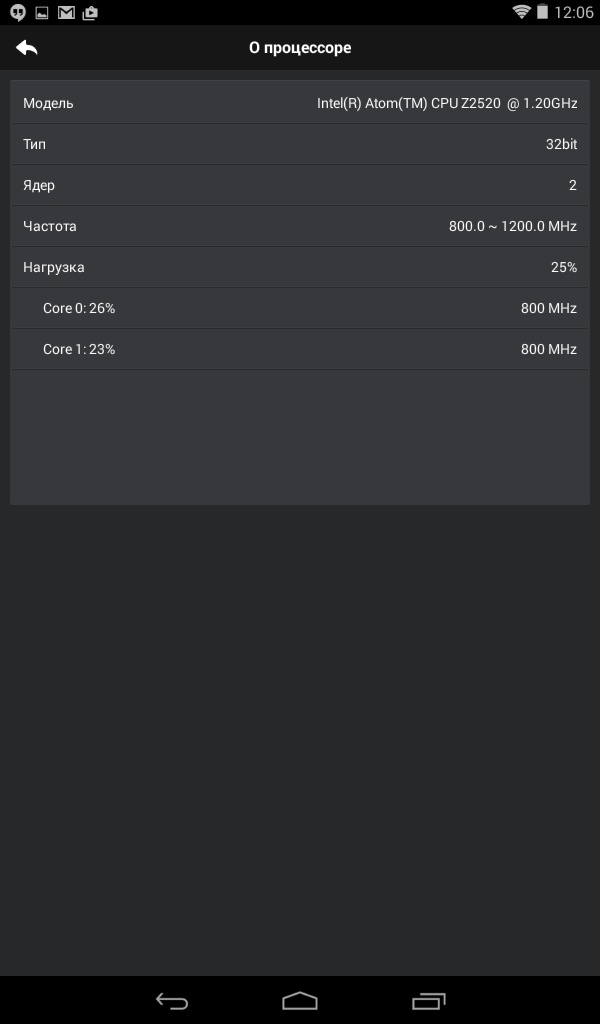Viewport: 600px width, 1024px height.
Task: Tap the "Ядер" cores row label
Action: click(x=39, y=185)
